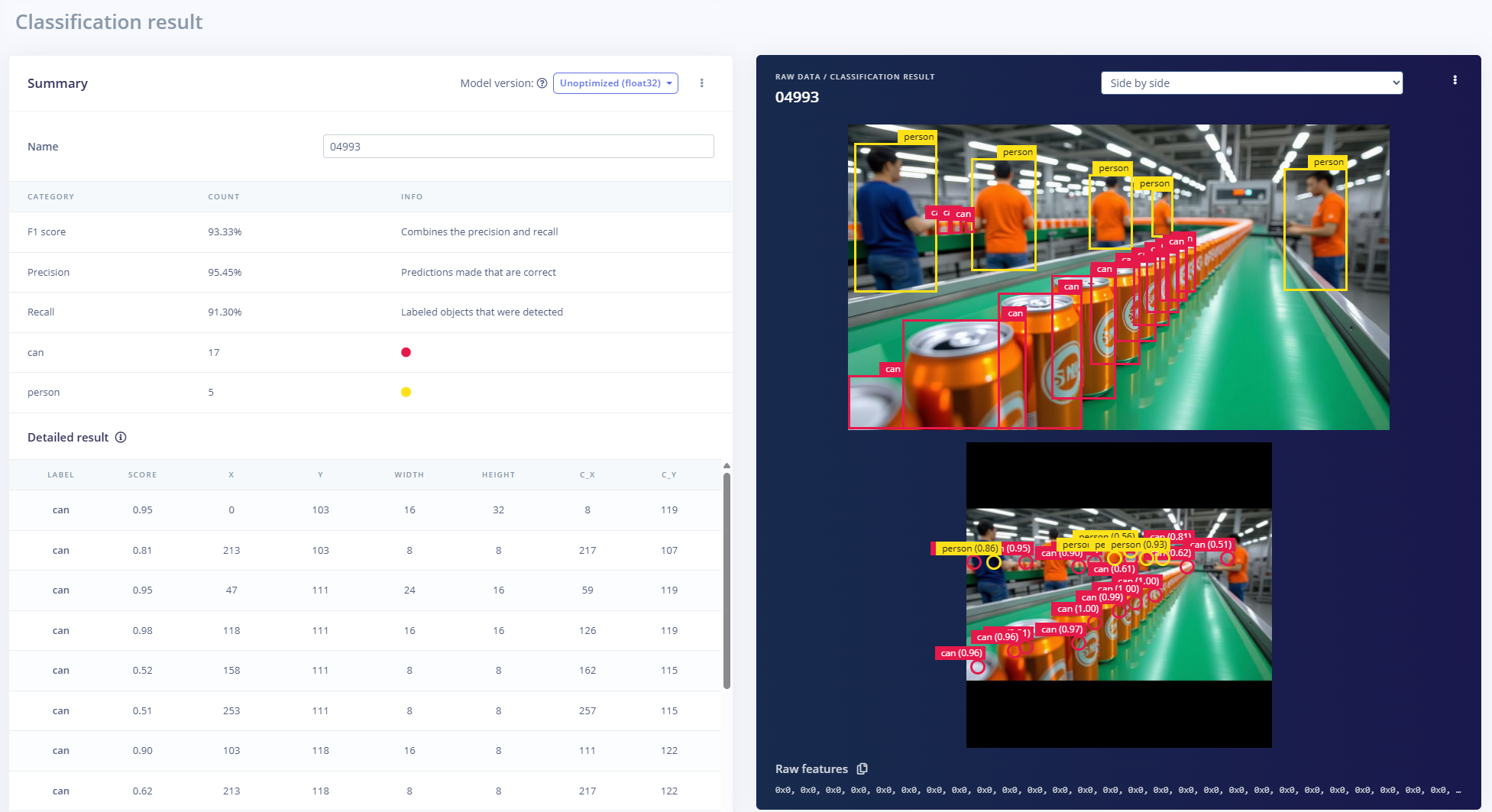Click the score 0.90 in the table
The height and width of the screenshot is (812, 1492).
coord(142,751)
